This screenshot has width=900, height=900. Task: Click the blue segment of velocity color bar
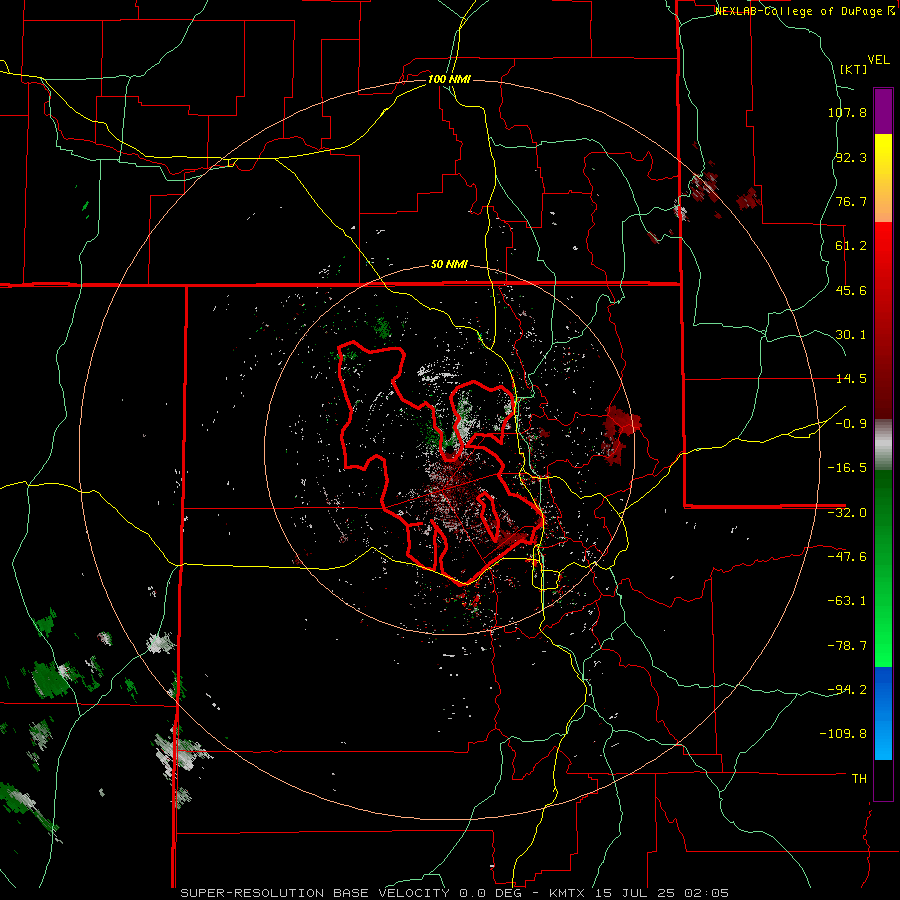click(x=883, y=713)
